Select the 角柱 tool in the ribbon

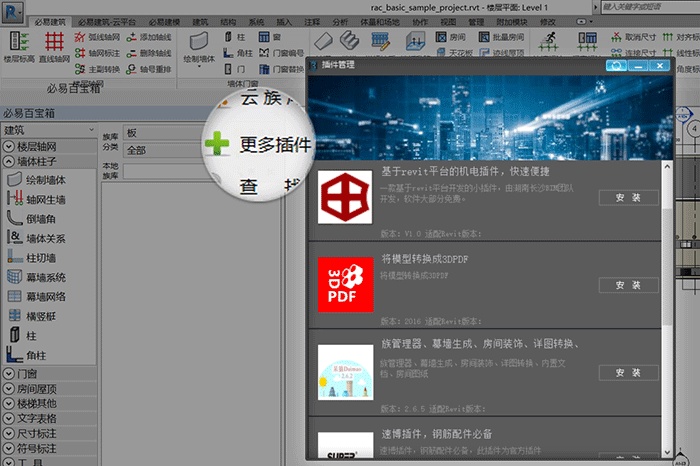coord(238,53)
